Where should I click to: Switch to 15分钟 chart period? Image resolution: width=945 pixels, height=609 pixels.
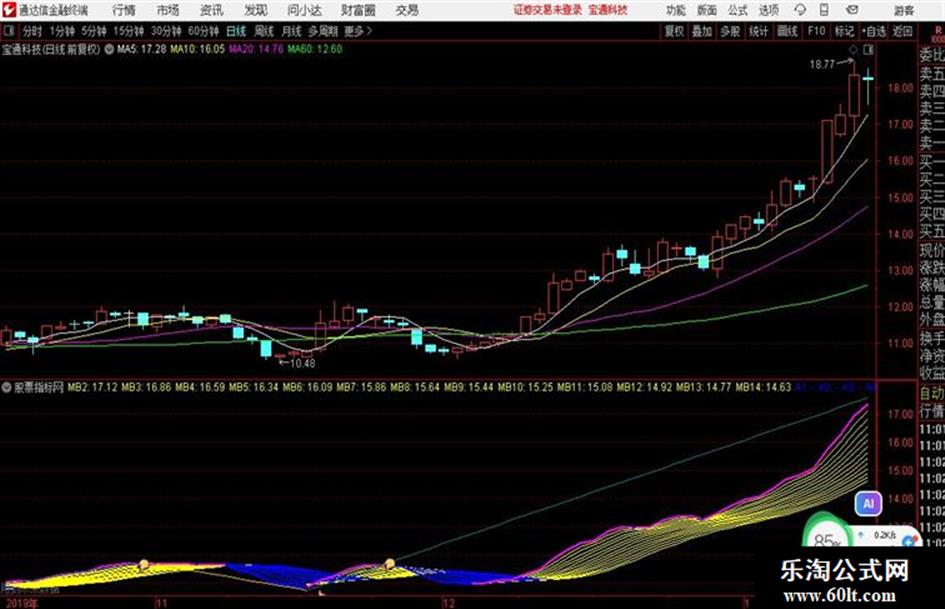click(129, 31)
